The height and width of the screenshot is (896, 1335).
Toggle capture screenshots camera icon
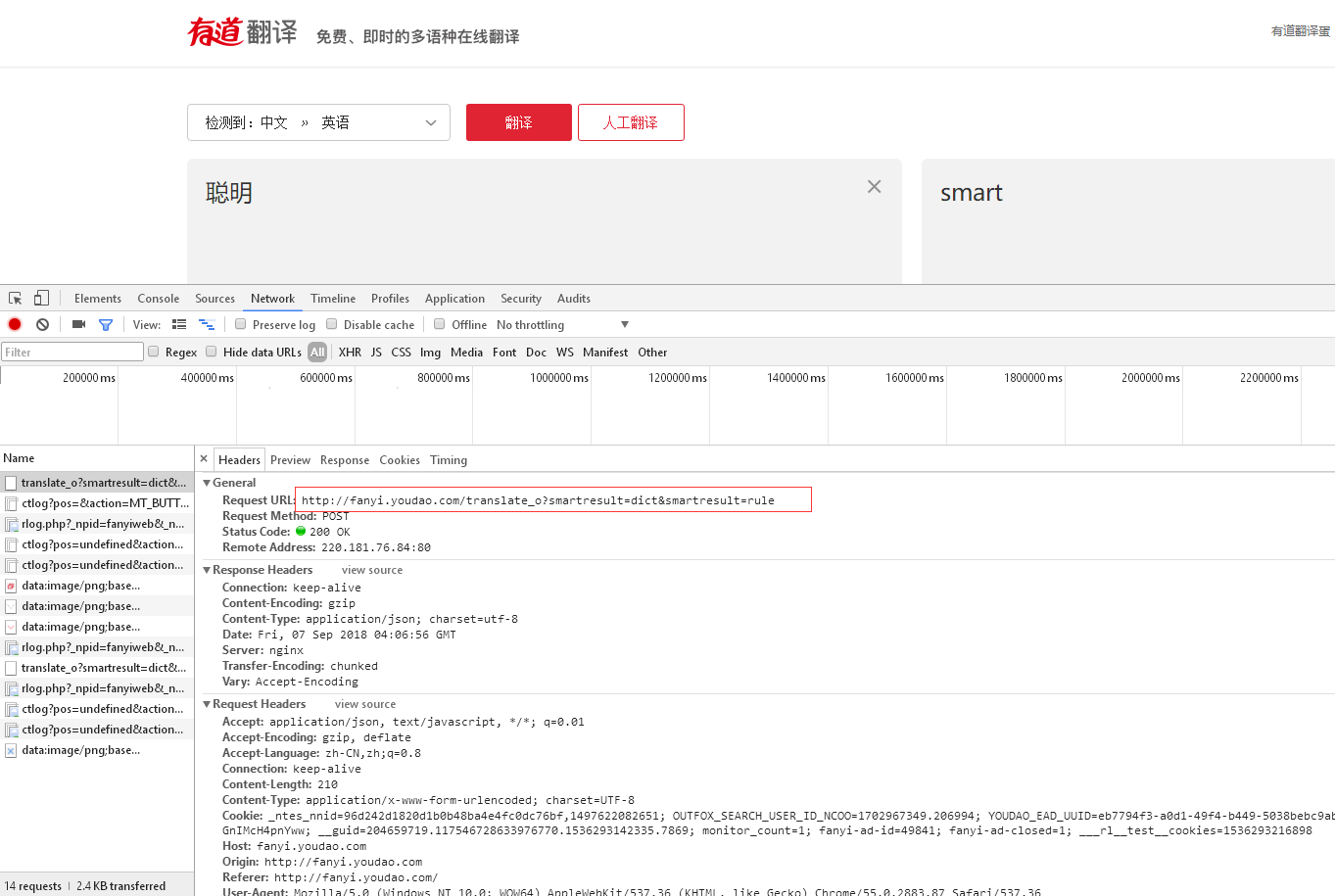(x=78, y=325)
